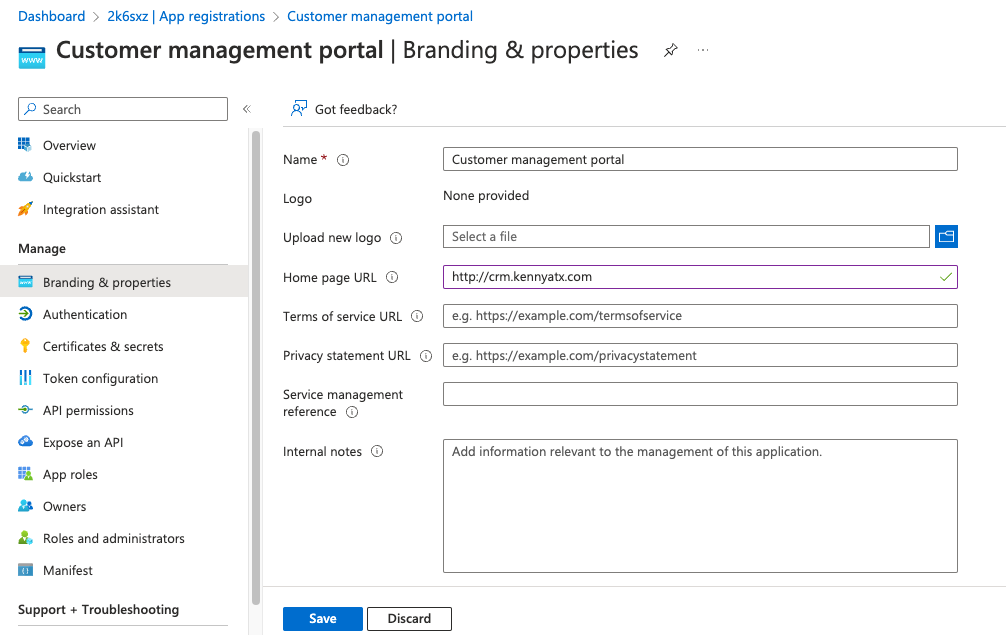Navigate to Dashboard via breadcrumb
Screen dimensions: 1006x635
click(51, 16)
